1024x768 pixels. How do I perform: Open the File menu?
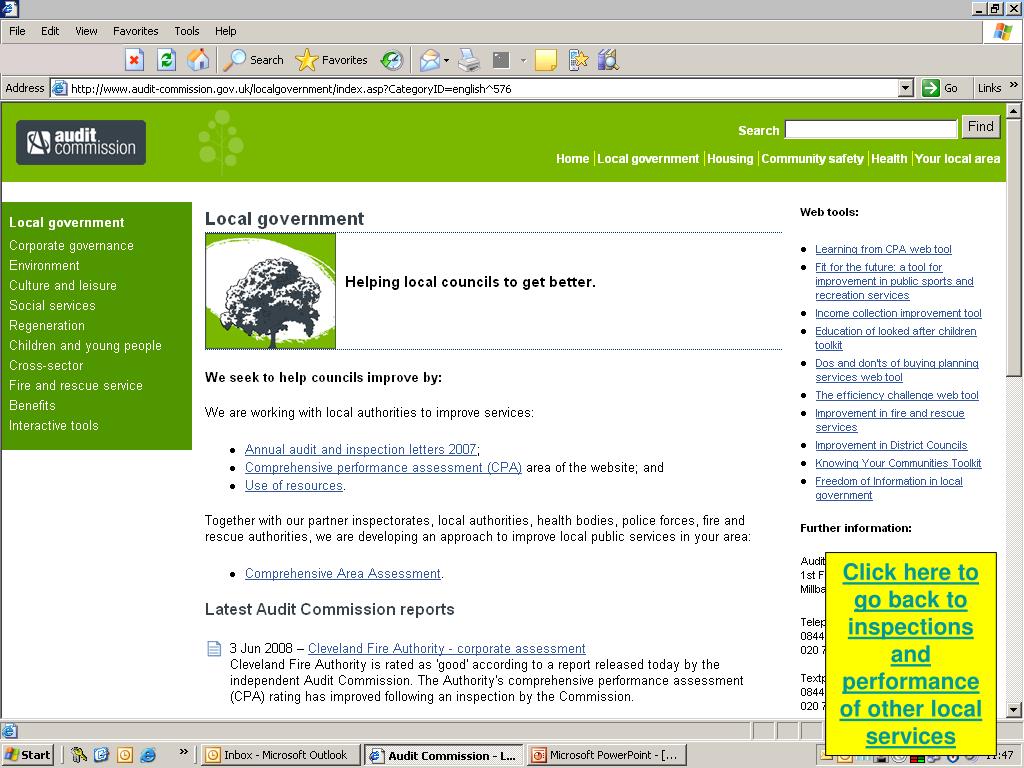(17, 31)
